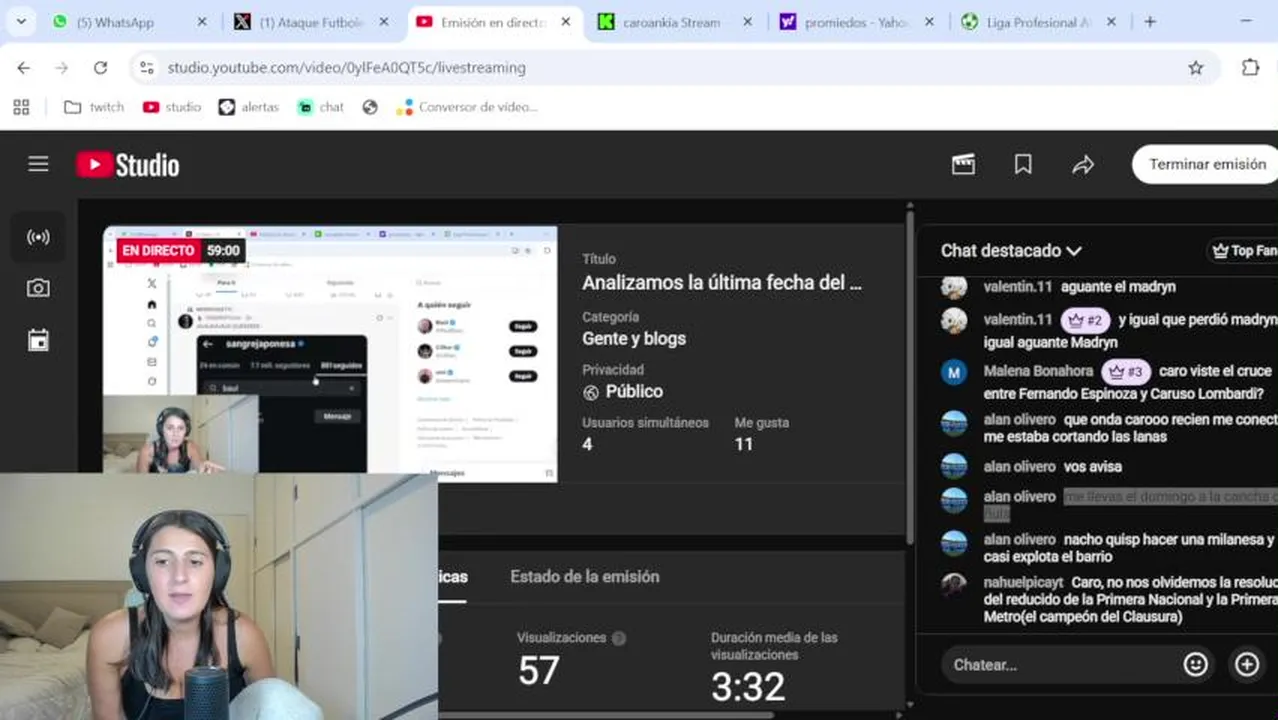Click the address bar URL

346,68
